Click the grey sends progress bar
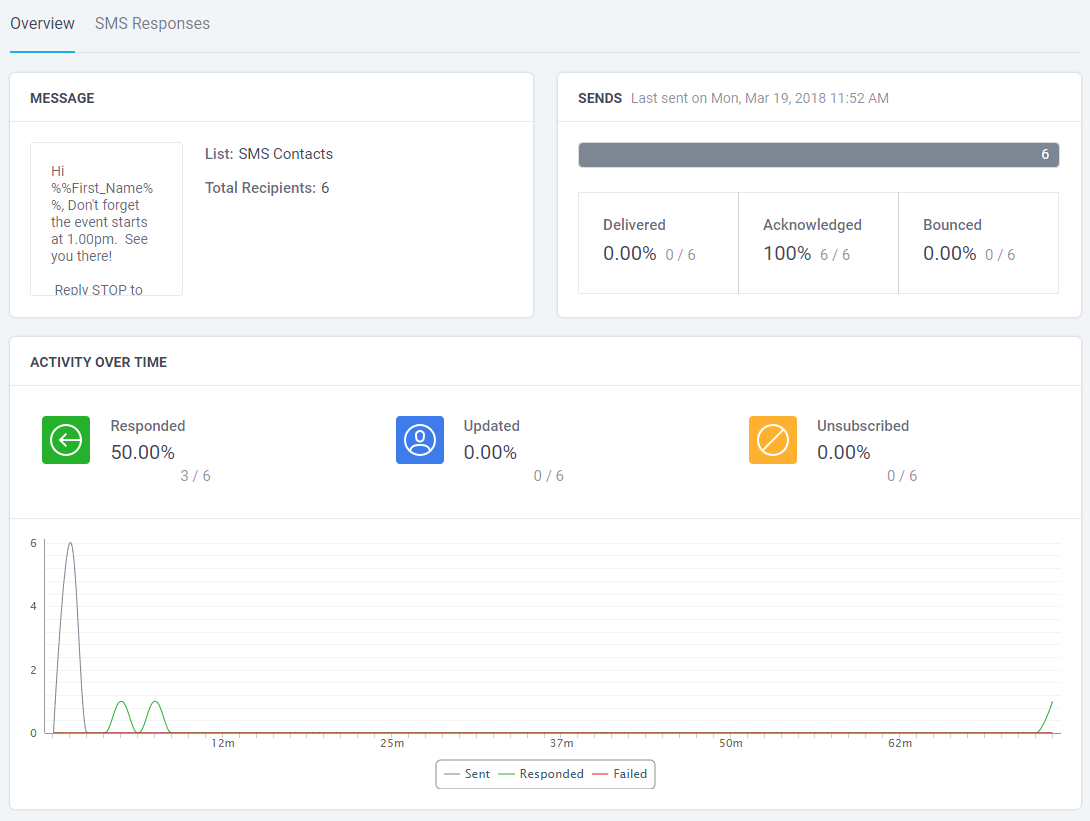The height and width of the screenshot is (821, 1090). [x=818, y=154]
